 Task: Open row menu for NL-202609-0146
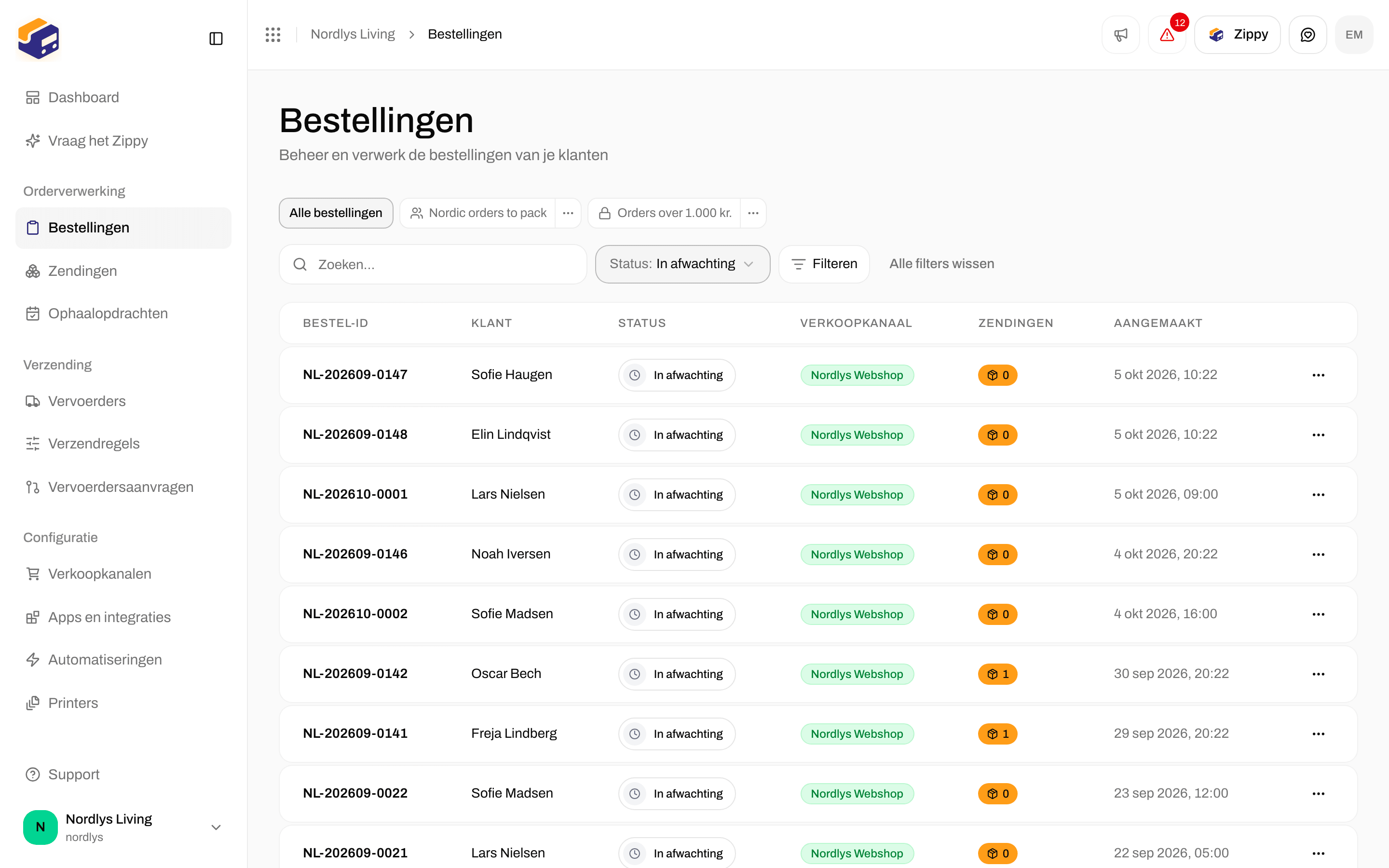point(1319,554)
